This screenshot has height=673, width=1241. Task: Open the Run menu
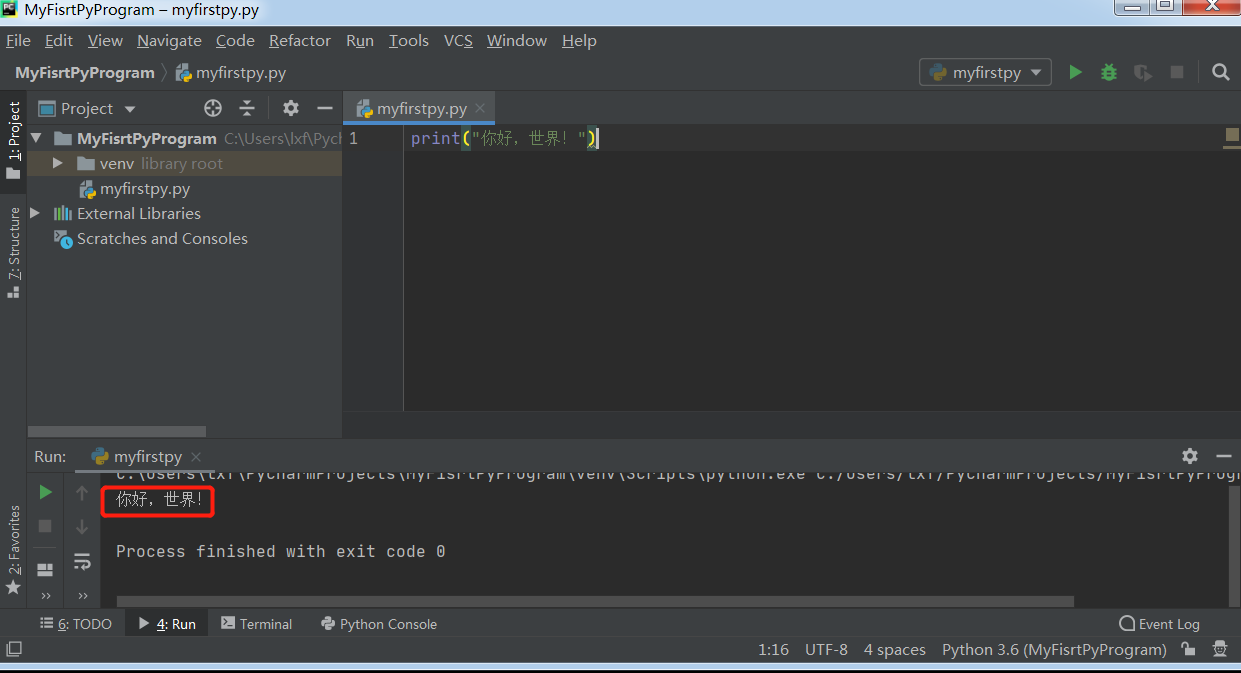360,41
